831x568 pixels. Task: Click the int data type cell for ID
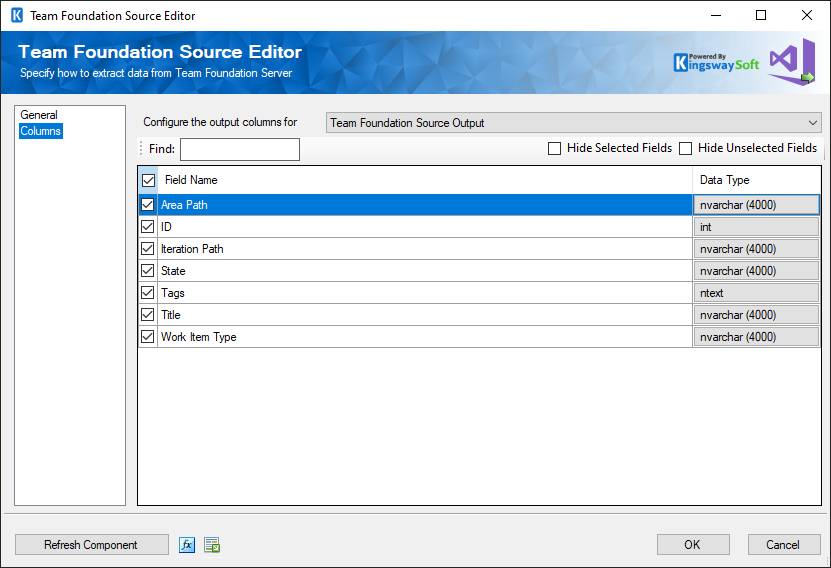pos(756,227)
